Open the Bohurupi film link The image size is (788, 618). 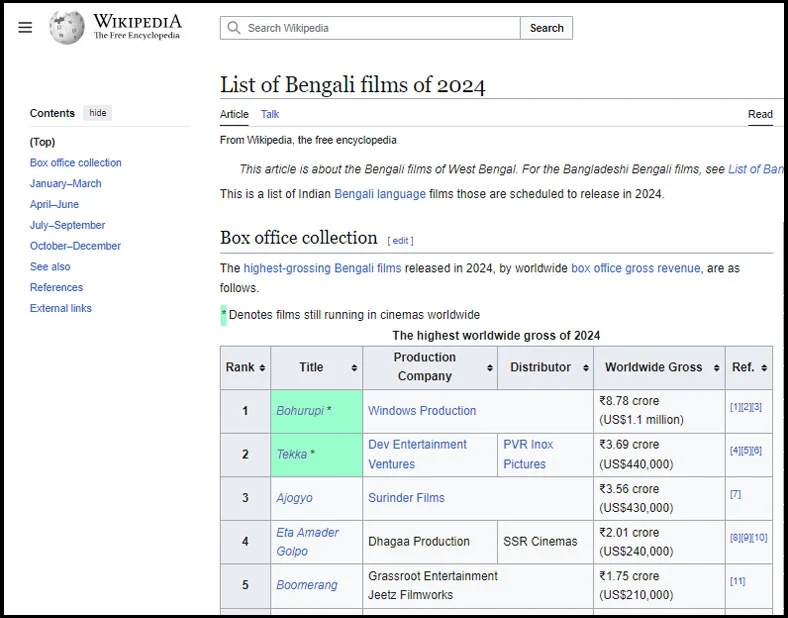[300, 411]
